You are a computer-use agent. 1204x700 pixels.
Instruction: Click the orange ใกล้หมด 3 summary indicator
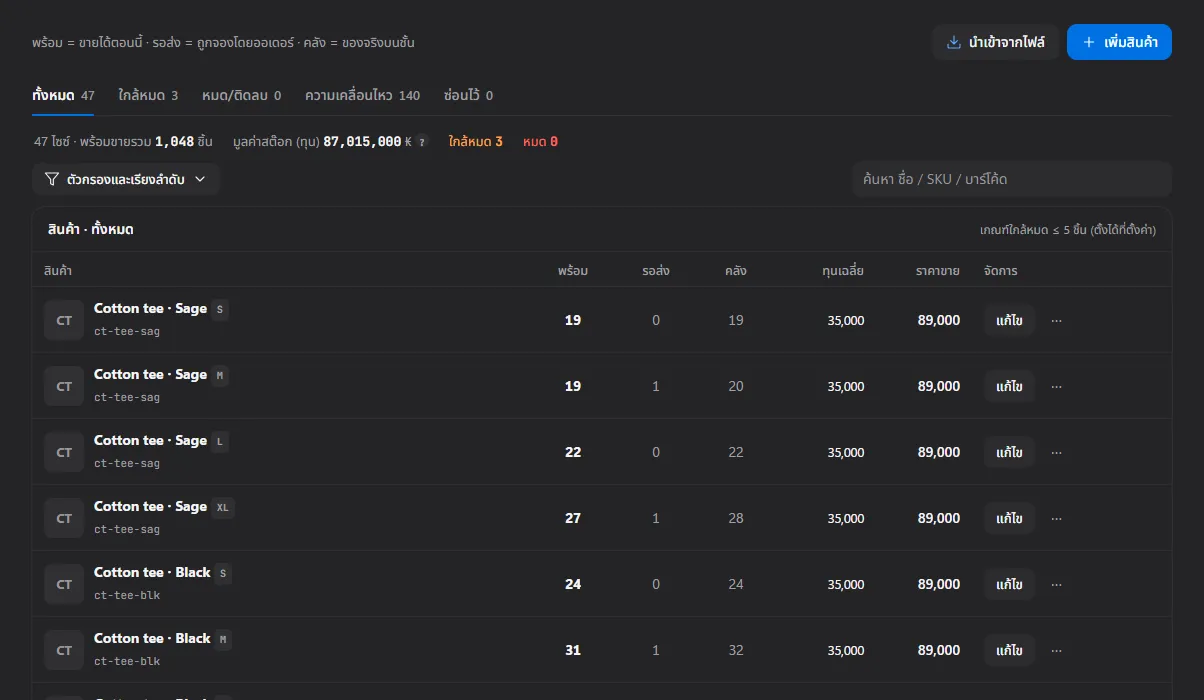pyautogui.click(x=476, y=142)
